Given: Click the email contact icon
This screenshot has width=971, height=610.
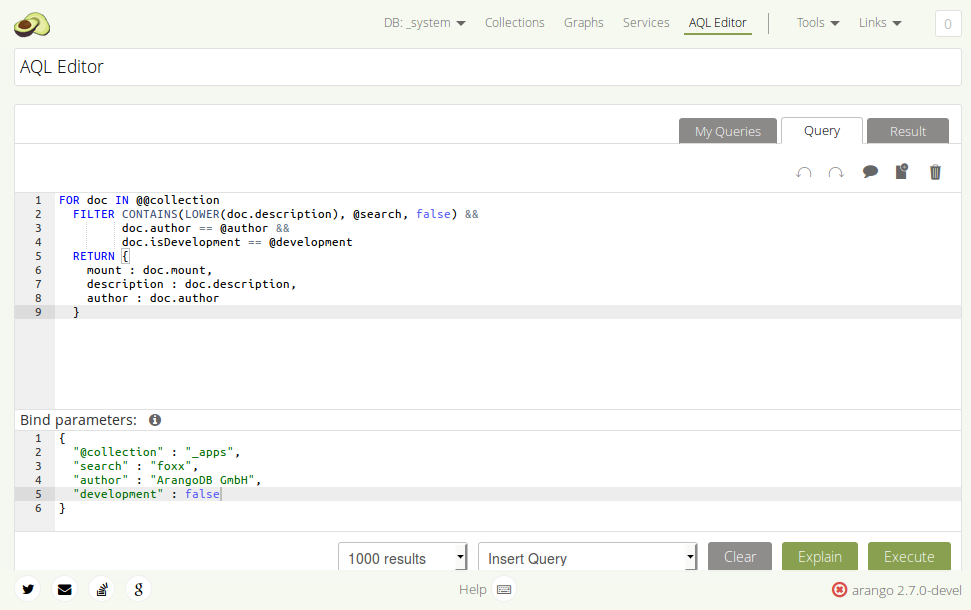Looking at the screenshot, I should (64, 589).
